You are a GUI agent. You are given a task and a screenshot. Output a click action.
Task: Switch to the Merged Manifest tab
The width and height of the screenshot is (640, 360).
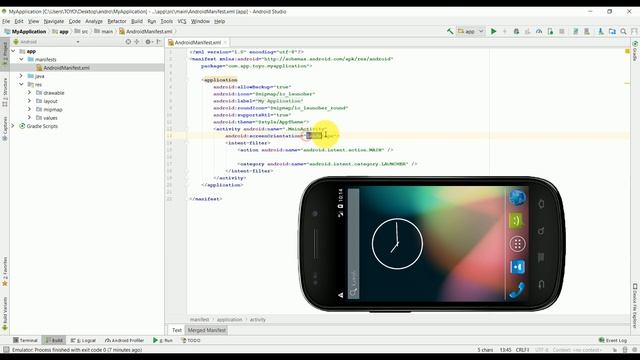click(x=207, y=330)
